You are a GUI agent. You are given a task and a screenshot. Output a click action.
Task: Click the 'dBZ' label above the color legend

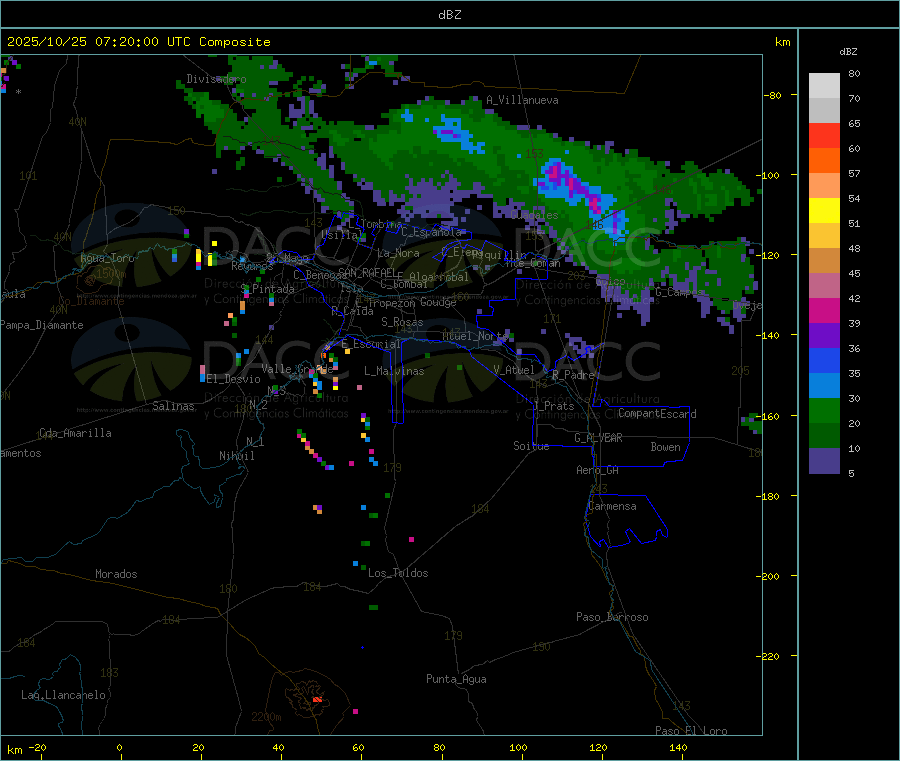click(848, 52)
